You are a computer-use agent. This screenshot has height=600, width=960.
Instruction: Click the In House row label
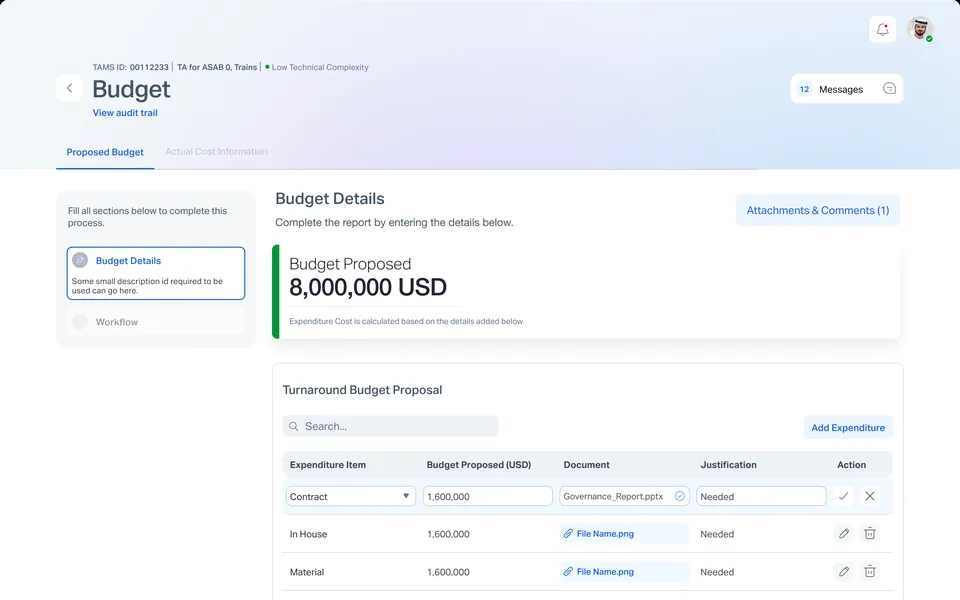coord(309,534)
